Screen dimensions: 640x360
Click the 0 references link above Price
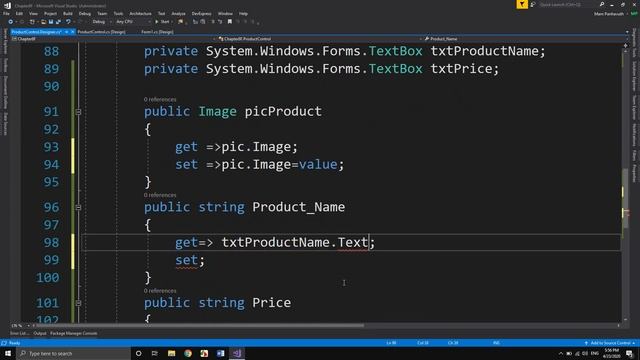click(160, 291)
